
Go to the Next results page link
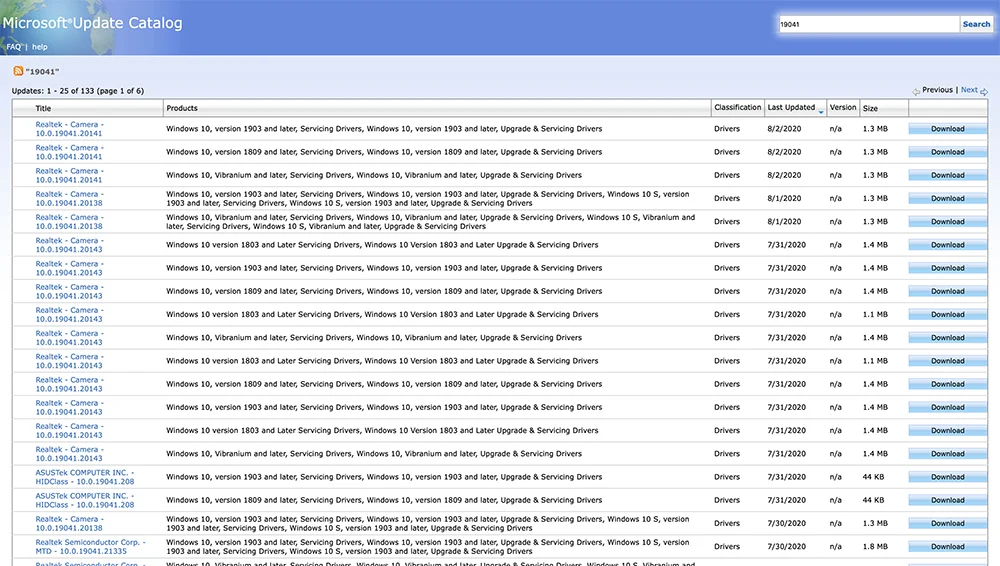click(969, 90)
